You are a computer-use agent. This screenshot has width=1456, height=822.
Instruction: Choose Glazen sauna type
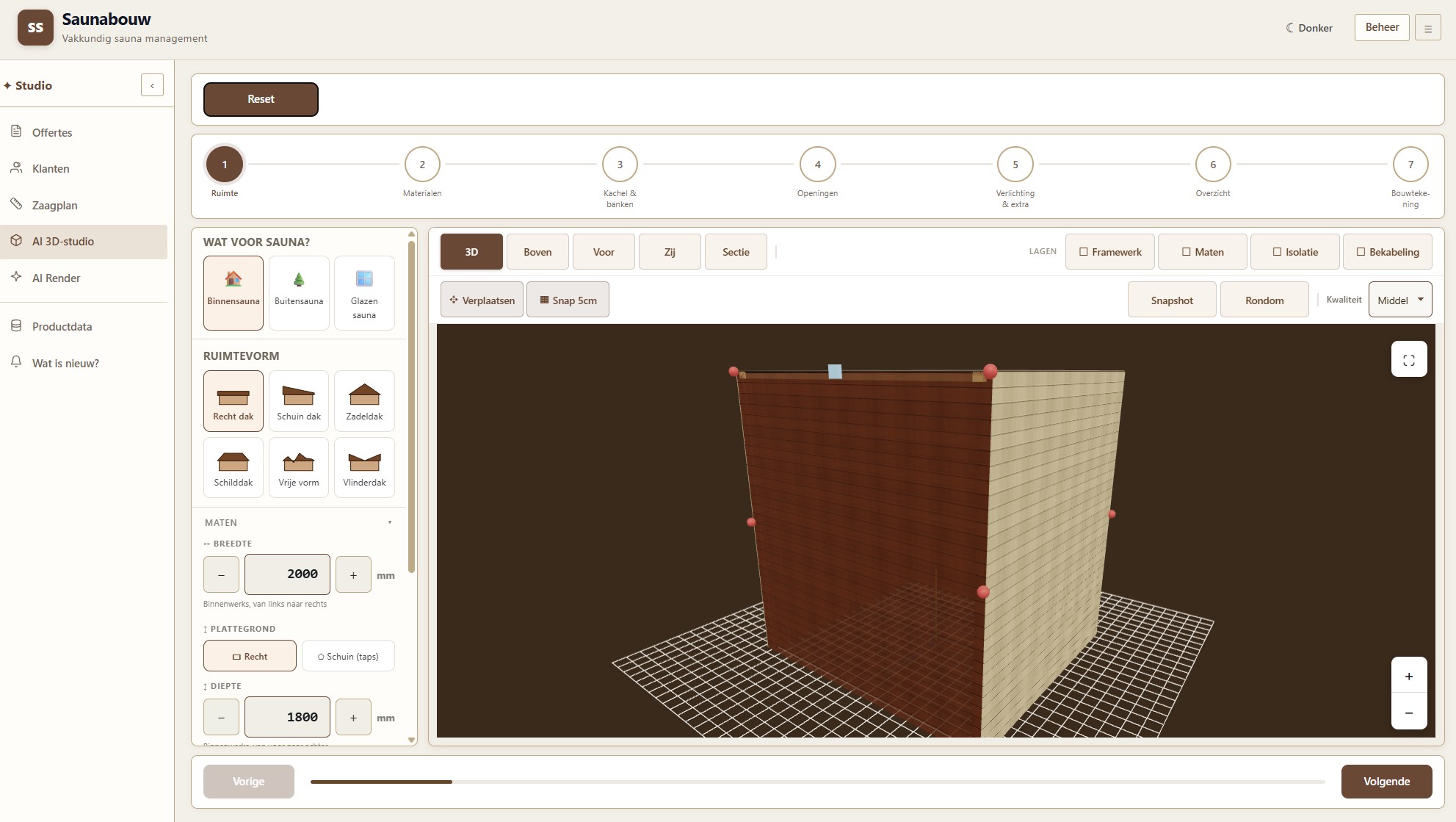point(364,293)
